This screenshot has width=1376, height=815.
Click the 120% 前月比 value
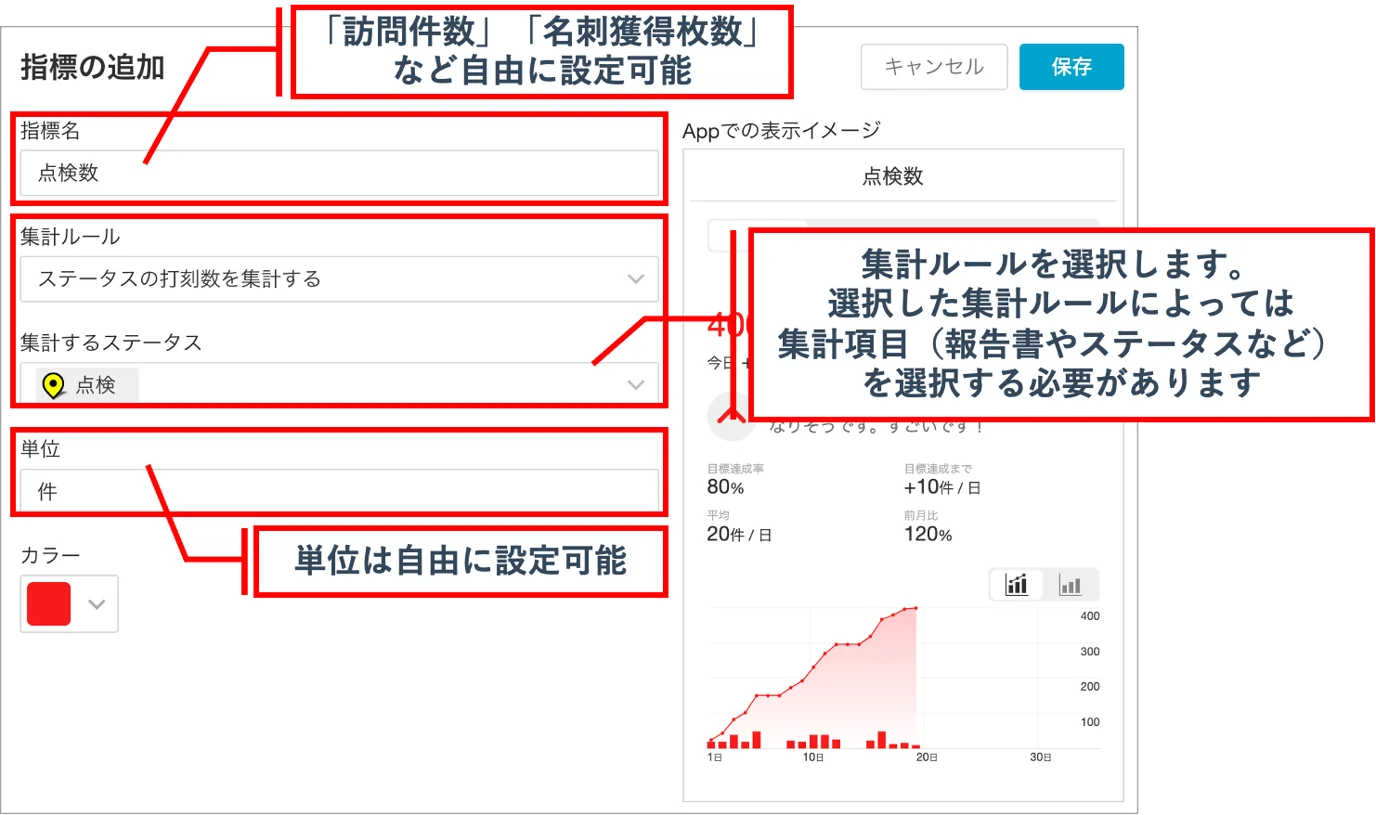point(928,534)
